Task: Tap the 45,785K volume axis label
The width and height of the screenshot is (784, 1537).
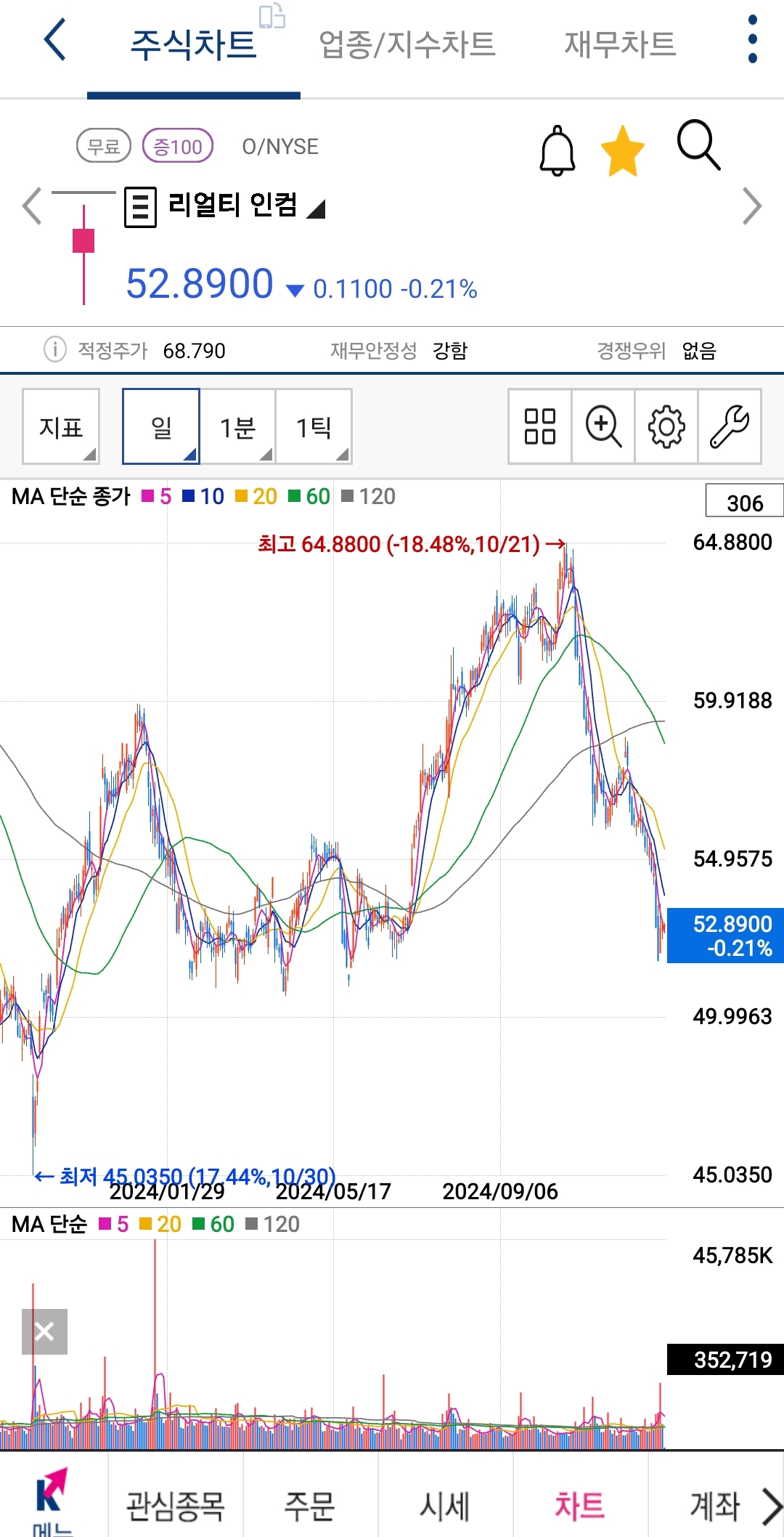Action: point(732,1255)
